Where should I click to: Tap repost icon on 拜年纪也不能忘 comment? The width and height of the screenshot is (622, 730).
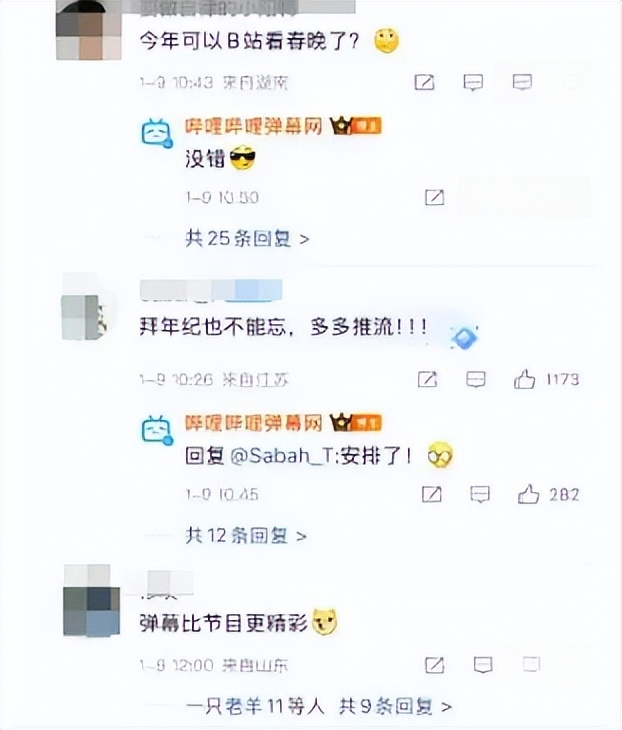(427, 379)
